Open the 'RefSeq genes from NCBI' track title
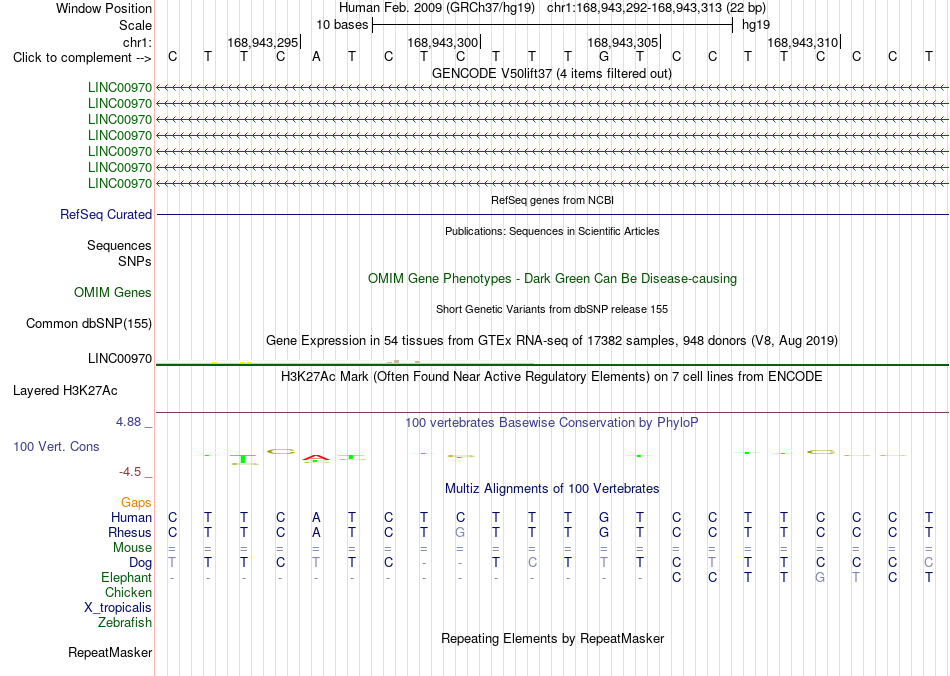The height and width of the screenshot is (676, 950). [552, 200]
